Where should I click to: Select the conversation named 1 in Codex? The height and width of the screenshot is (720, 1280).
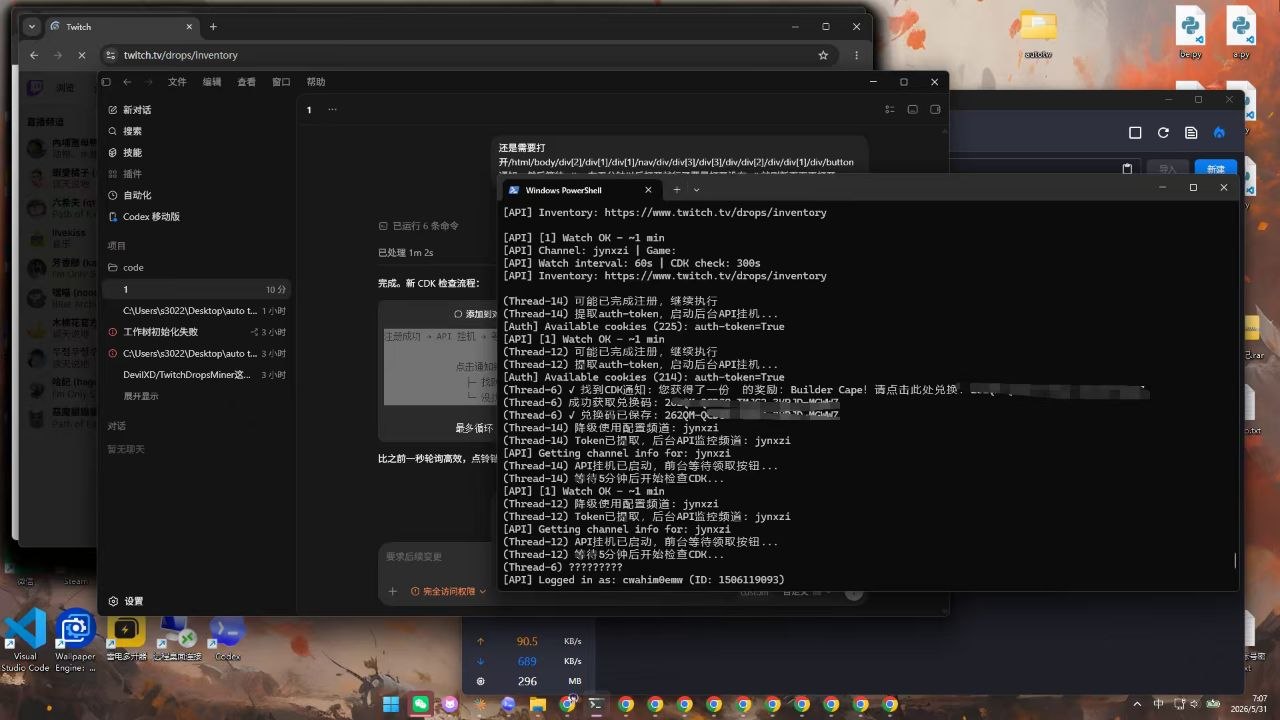point(196,289)
